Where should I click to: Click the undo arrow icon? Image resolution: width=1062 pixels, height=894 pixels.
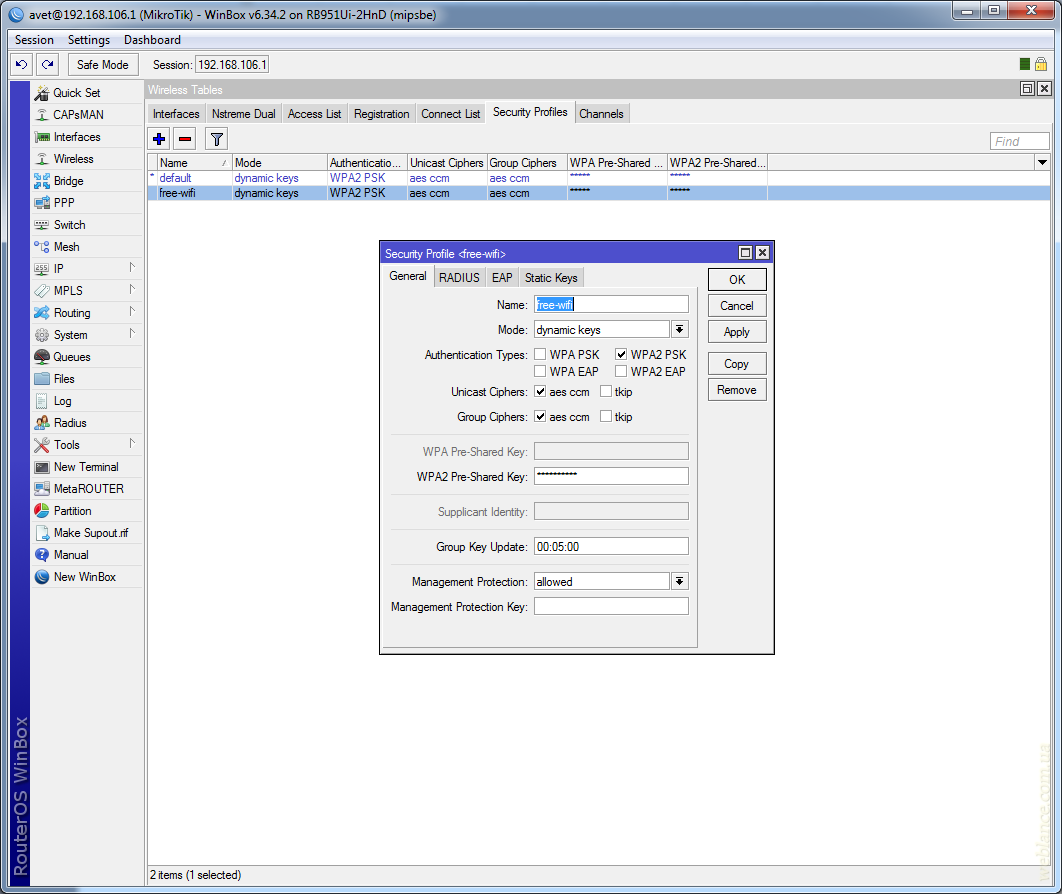point(21,64)
